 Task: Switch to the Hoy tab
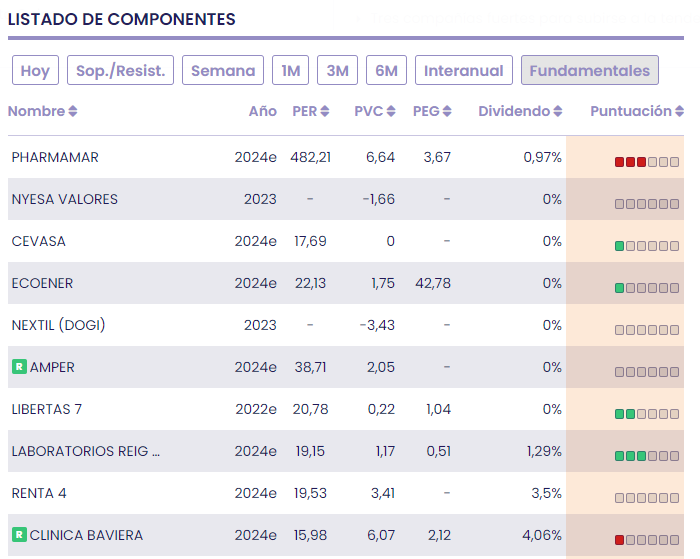click(x=35, y=71)
